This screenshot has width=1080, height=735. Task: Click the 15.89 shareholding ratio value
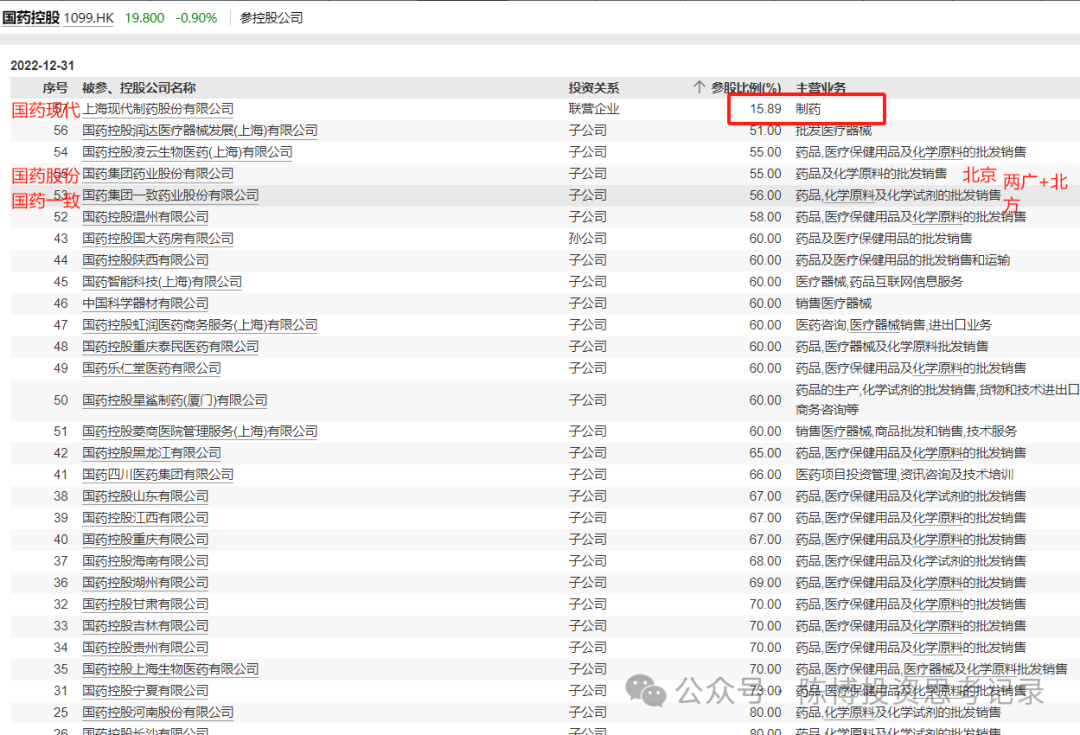click(x=765, y=109)
